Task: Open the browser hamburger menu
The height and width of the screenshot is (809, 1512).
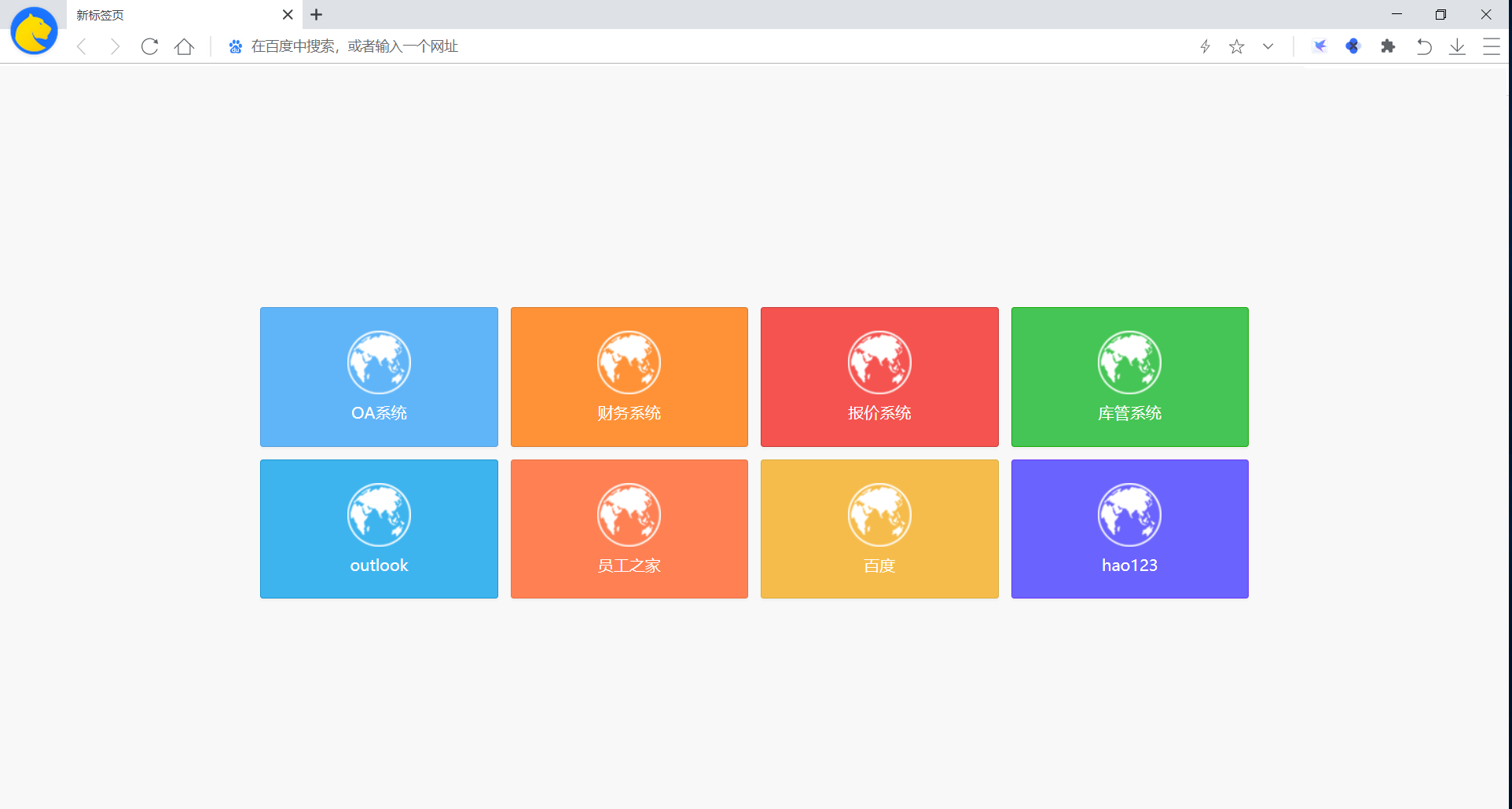Action: [1492, 47]
